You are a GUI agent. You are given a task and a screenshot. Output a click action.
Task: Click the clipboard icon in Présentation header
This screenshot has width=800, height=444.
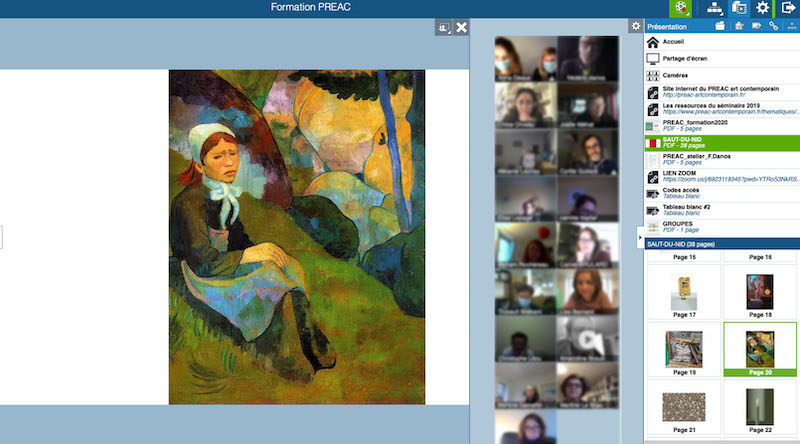[739, 26]
